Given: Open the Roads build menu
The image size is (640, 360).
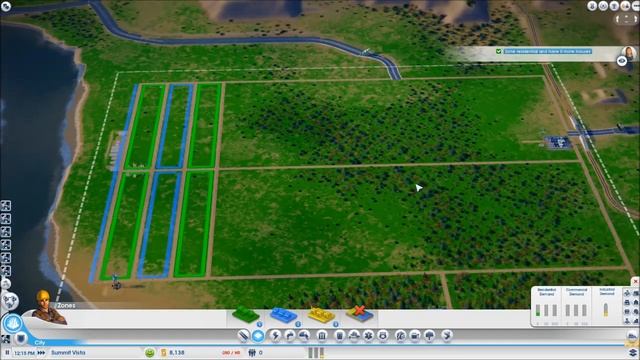Looking at the screenshot, I should [244, 336].
